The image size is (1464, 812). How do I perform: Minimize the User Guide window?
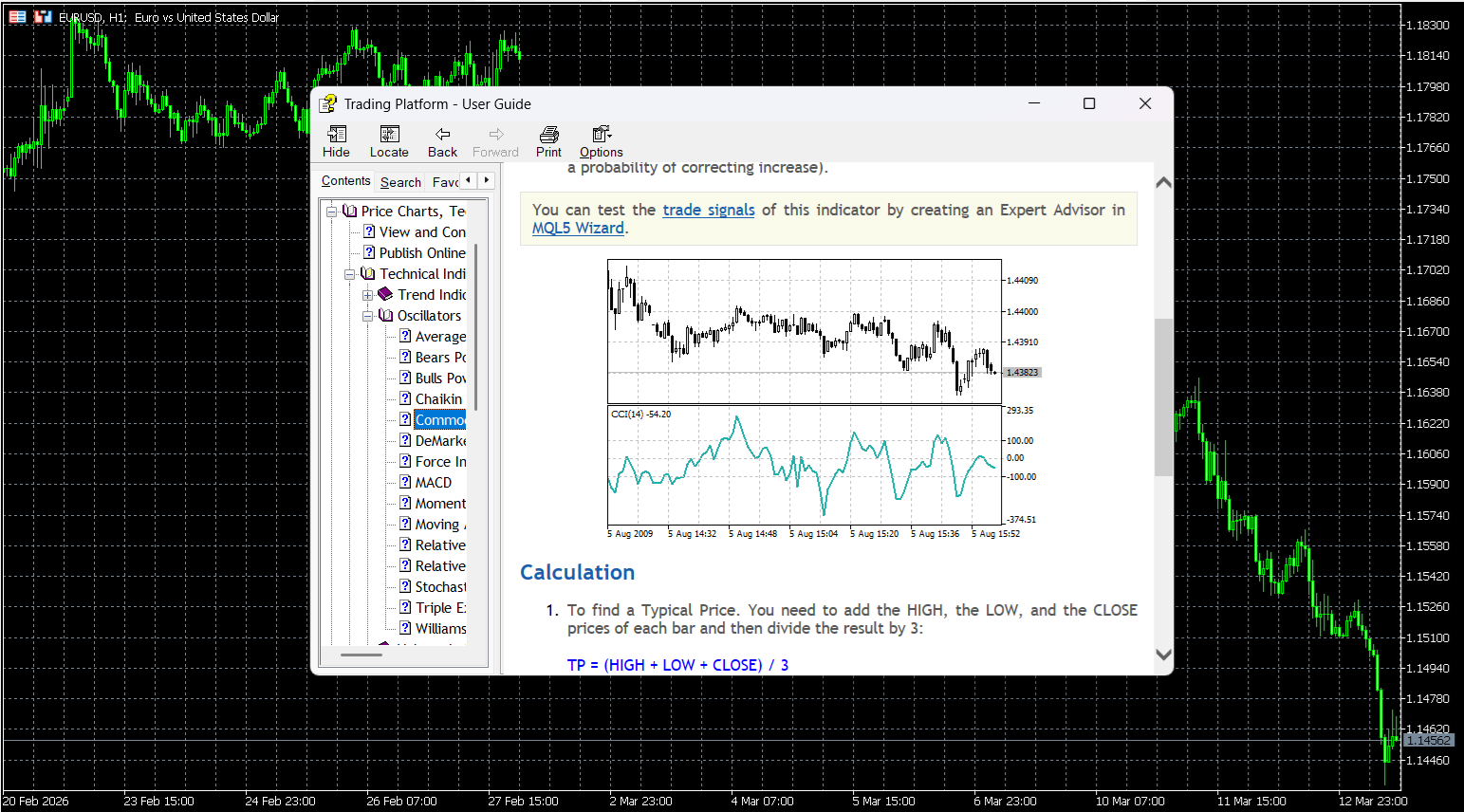point(1034,103)
